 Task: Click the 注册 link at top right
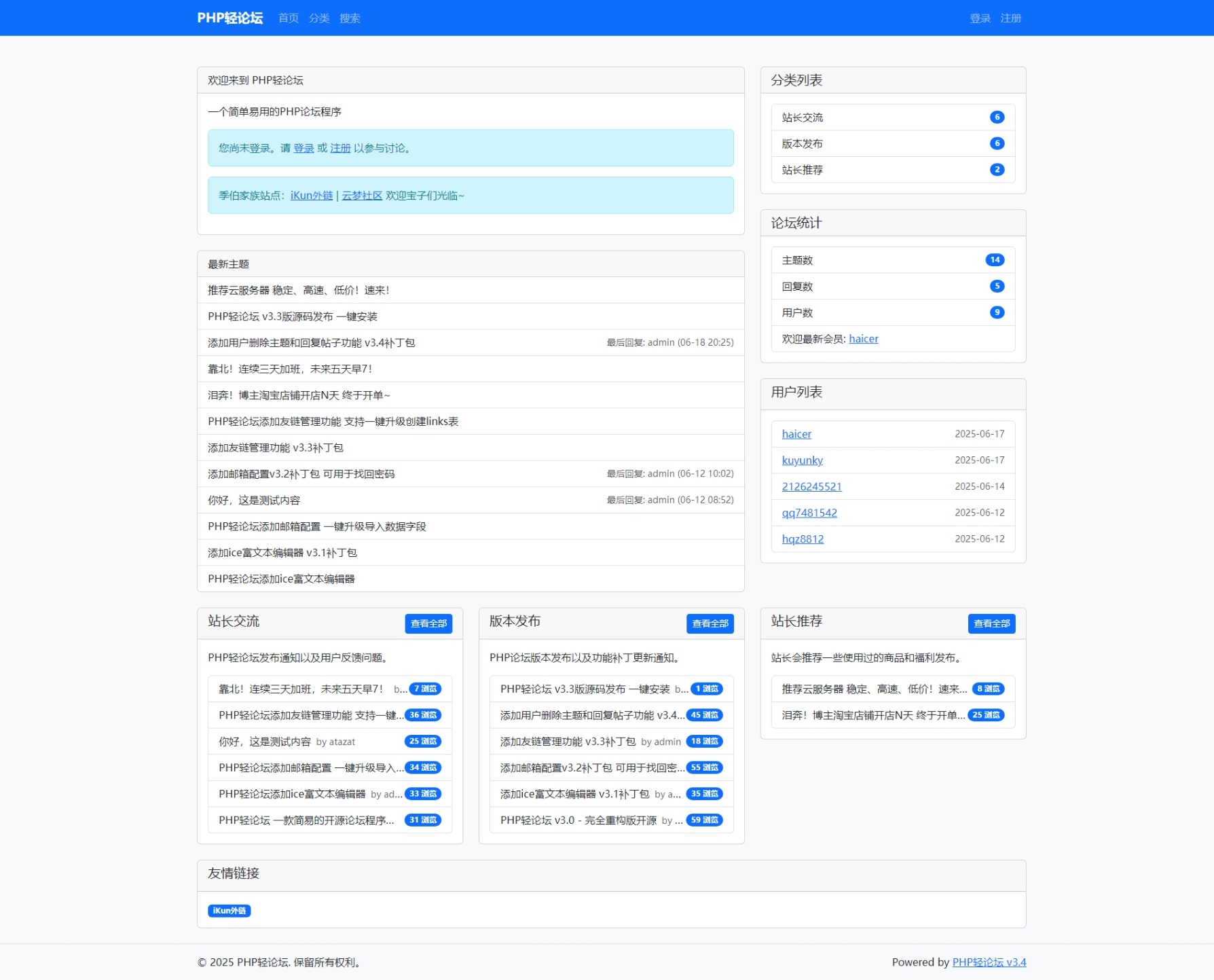pos(1010,18)
